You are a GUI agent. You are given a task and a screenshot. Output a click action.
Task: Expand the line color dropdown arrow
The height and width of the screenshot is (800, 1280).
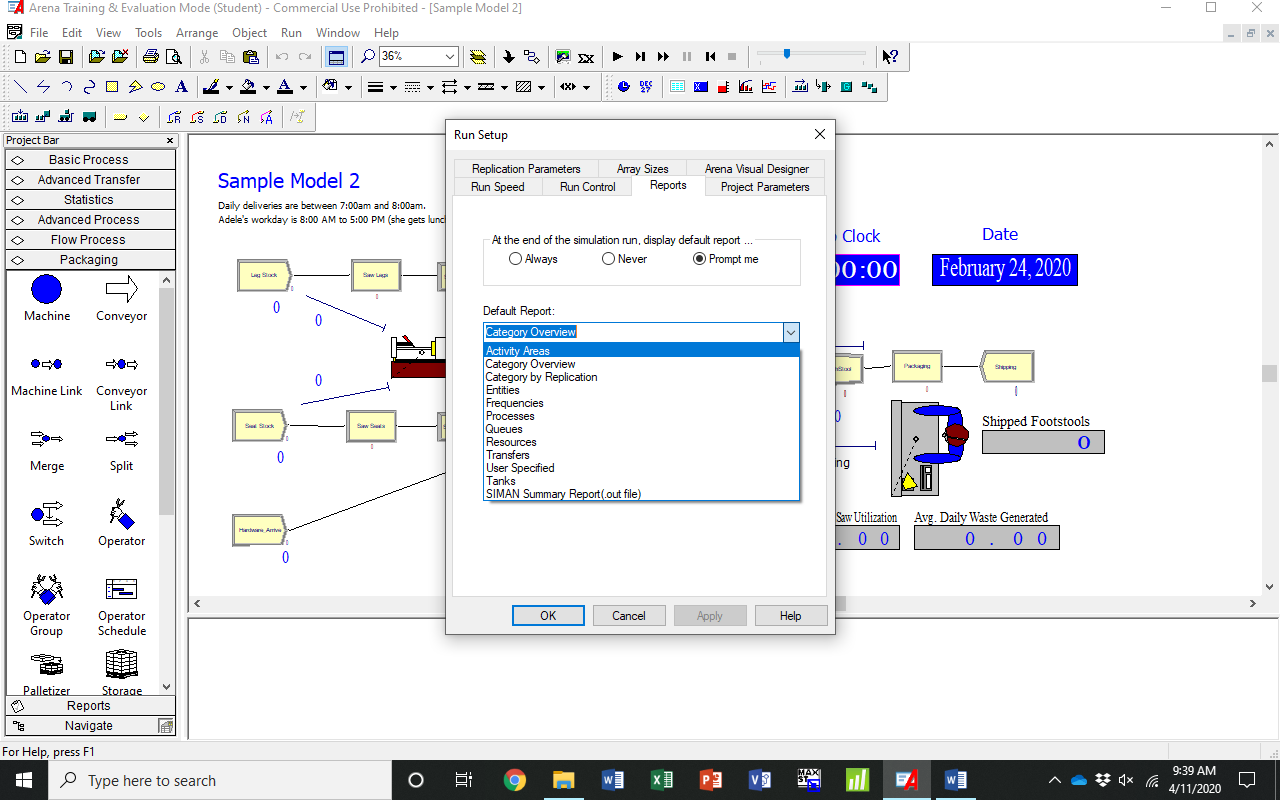(x=229, y=87)
